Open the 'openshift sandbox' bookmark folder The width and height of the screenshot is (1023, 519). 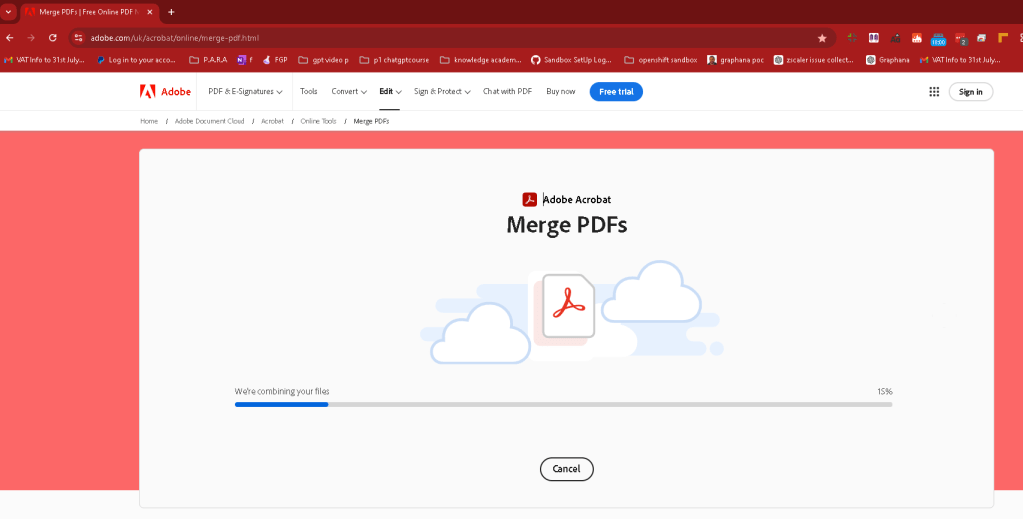coord(660,59)
